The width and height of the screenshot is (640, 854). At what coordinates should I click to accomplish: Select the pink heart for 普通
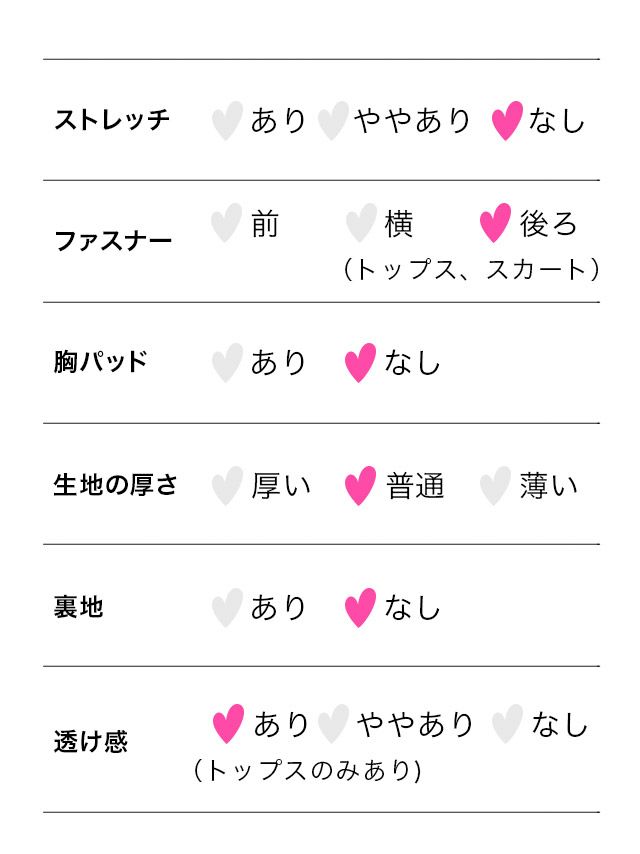tap(360, 486)
